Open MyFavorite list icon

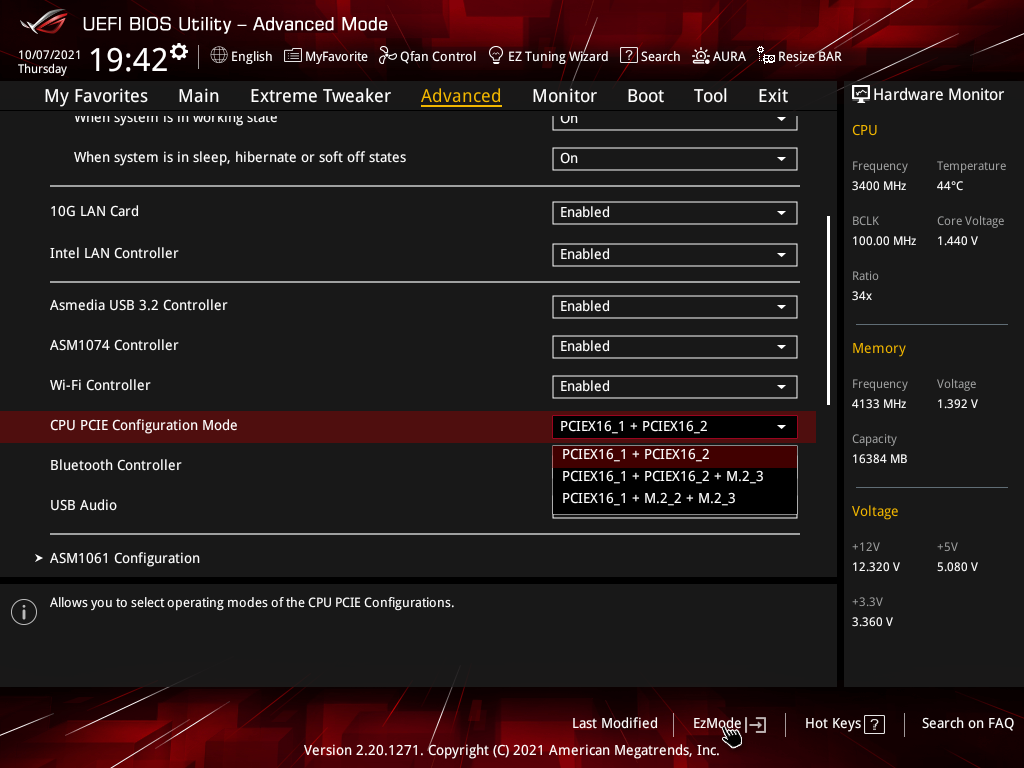[x=293, y=56]
